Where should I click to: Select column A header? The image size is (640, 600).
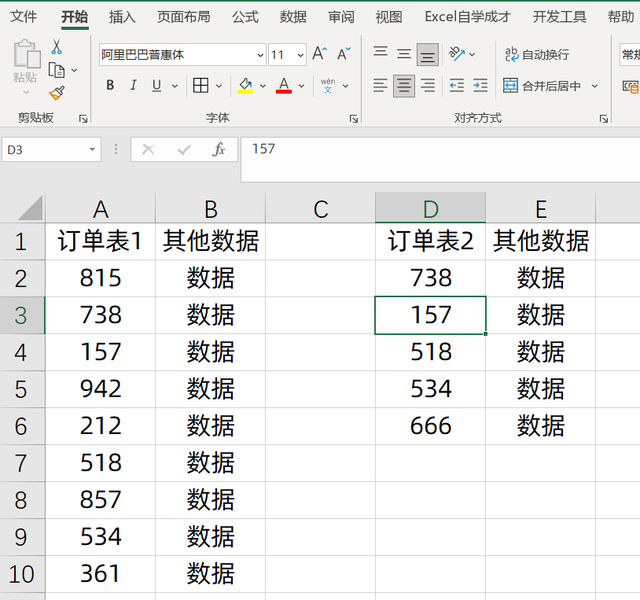click(x=100, y=209)
